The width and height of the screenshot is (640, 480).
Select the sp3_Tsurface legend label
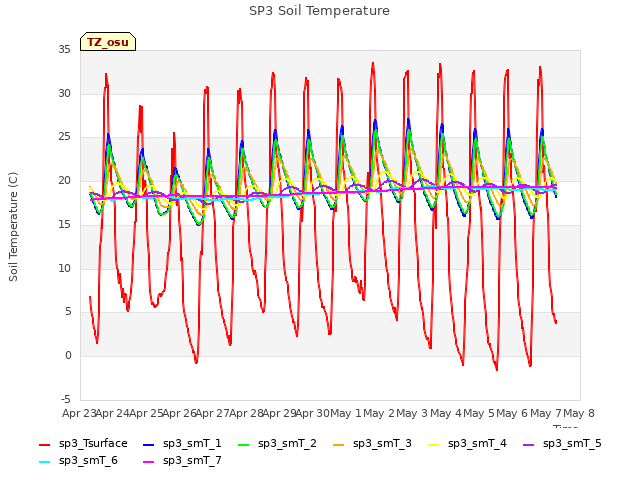pos(93,444)
